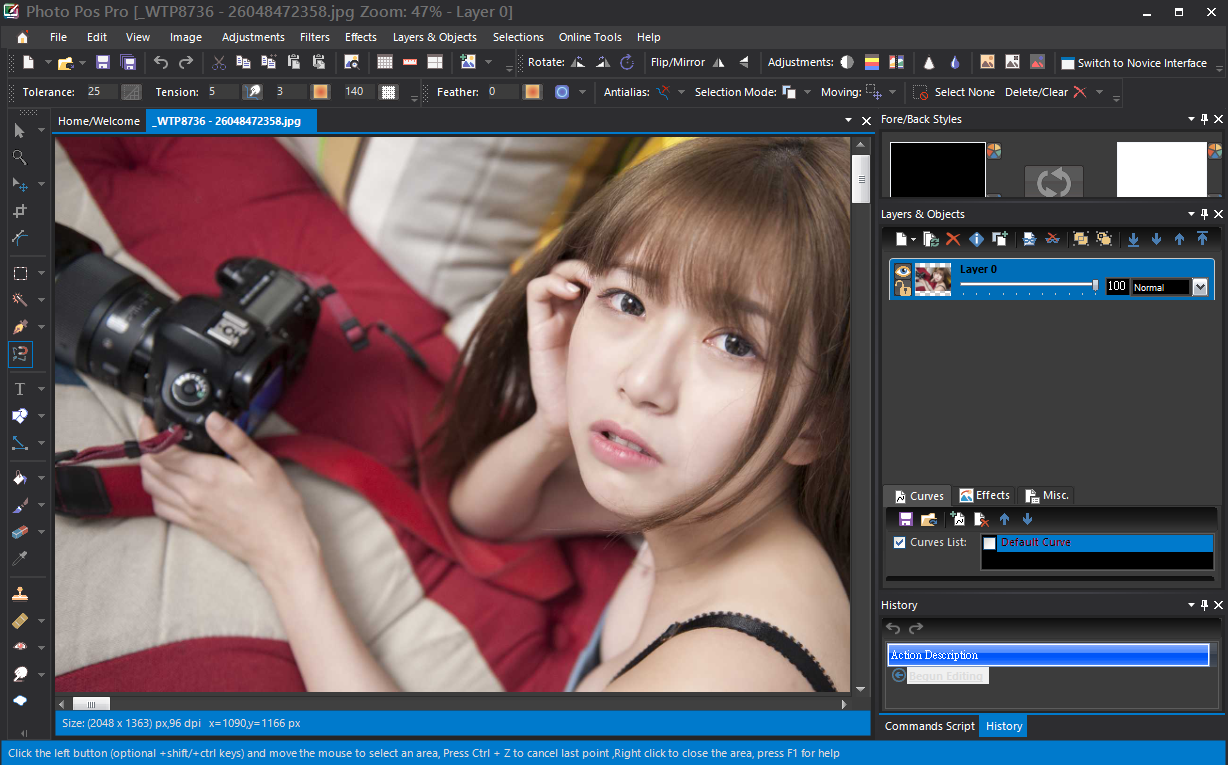Click the Blur water drop icon
1228x765 pixels.
[955, 62]
